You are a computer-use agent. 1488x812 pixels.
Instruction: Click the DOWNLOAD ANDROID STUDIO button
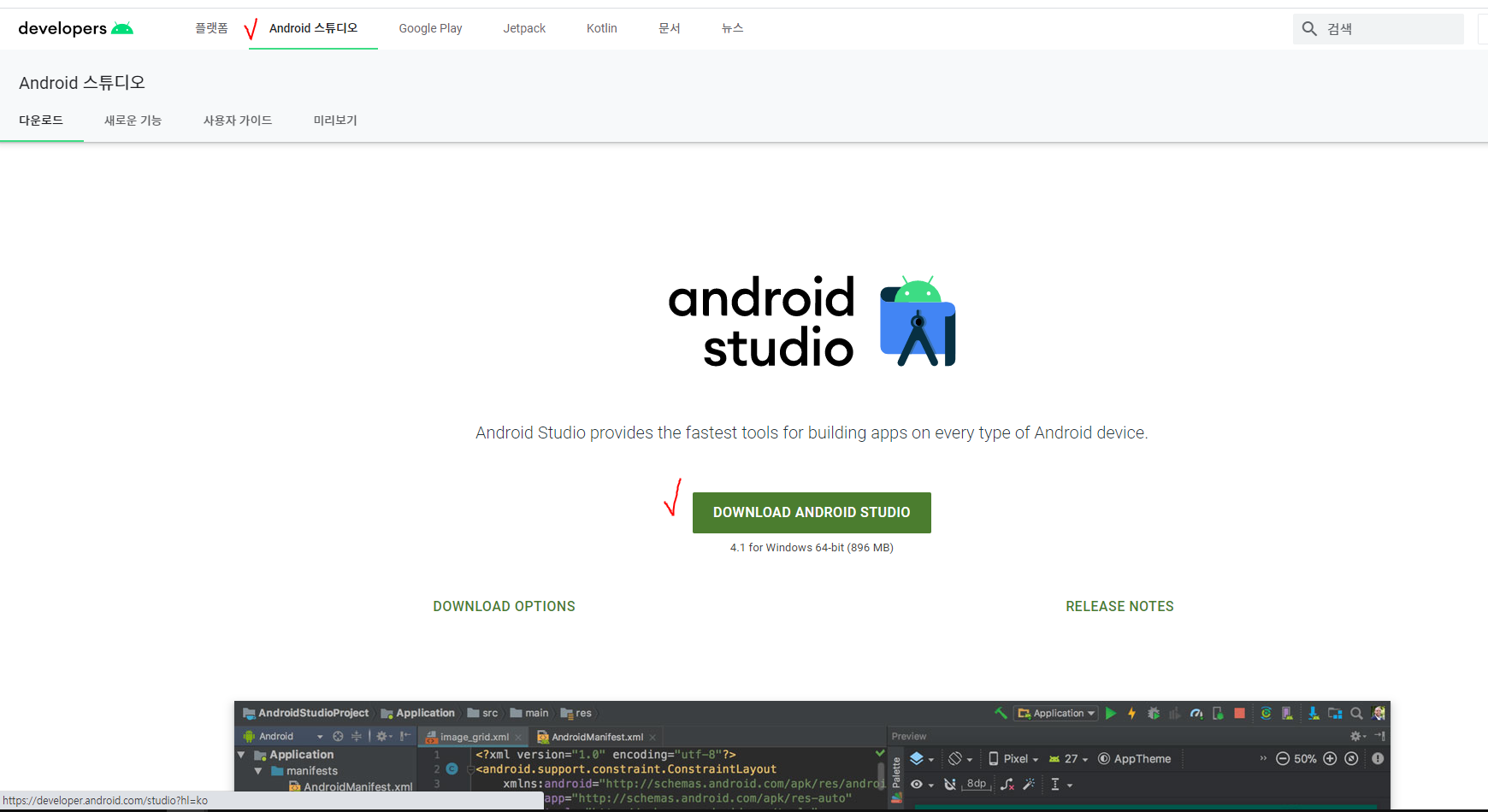(812, 513)
